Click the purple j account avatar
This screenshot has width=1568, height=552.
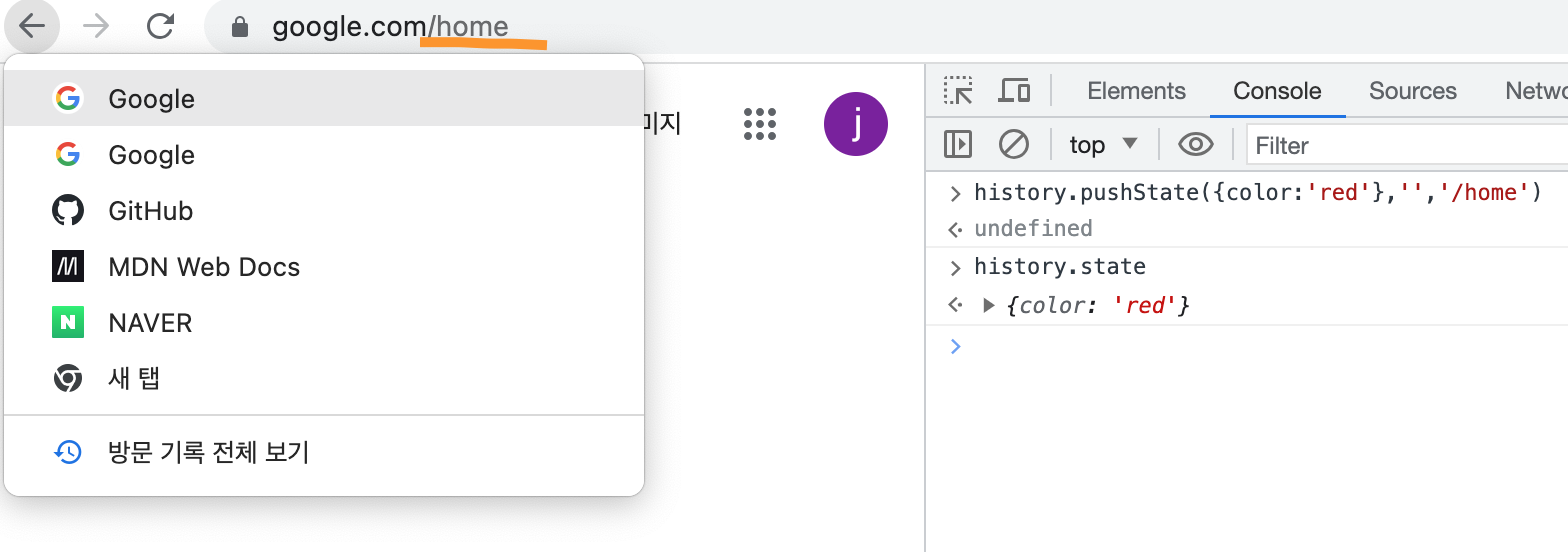point(856,123)
